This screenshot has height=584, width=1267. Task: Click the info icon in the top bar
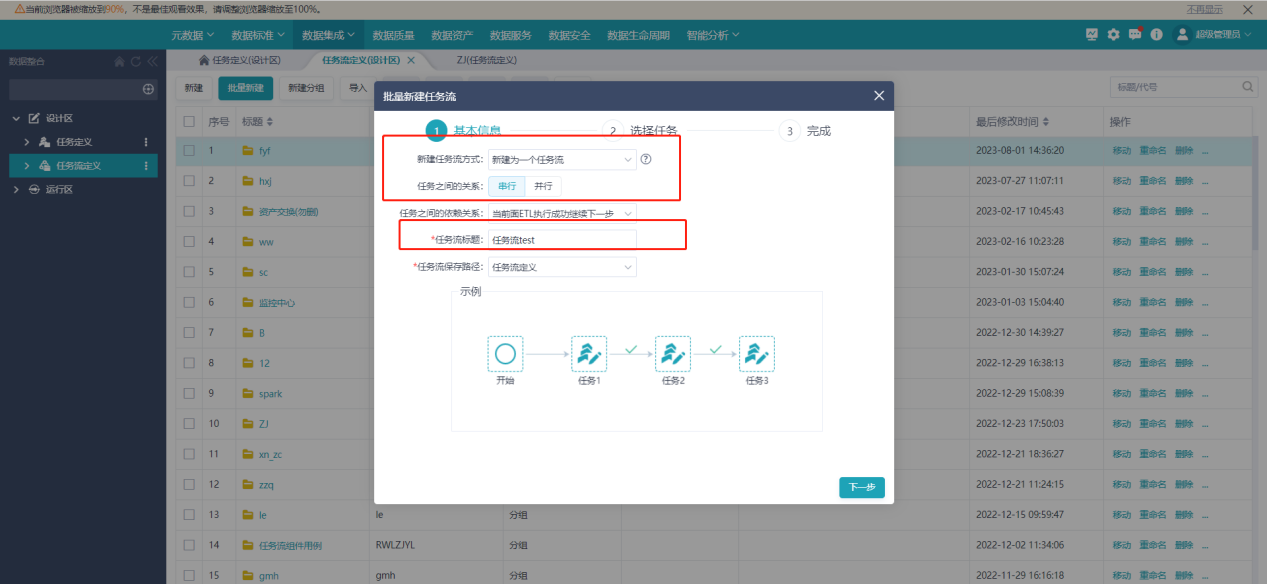coord(1156,34)
